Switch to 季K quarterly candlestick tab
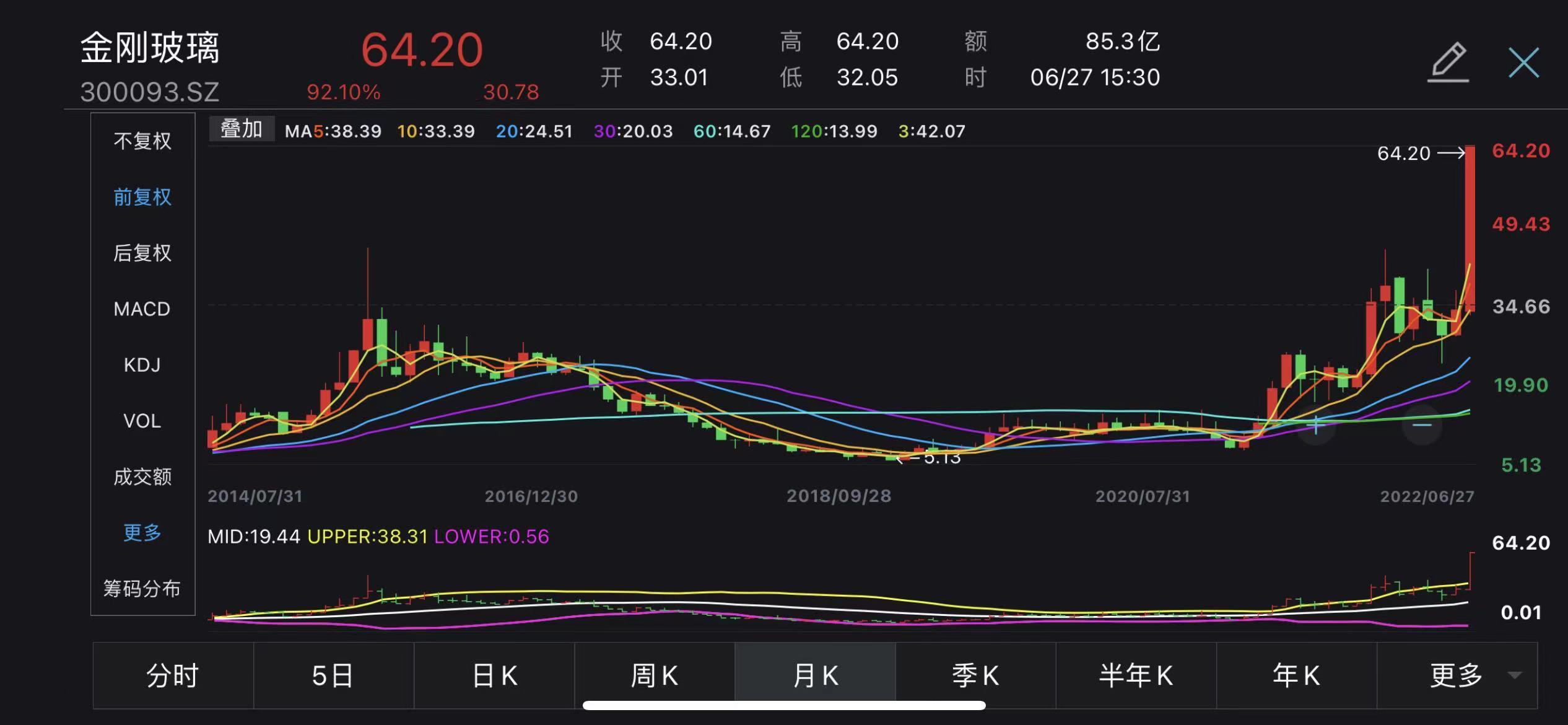Screen dimensions: 1568x725 [975, 675]
